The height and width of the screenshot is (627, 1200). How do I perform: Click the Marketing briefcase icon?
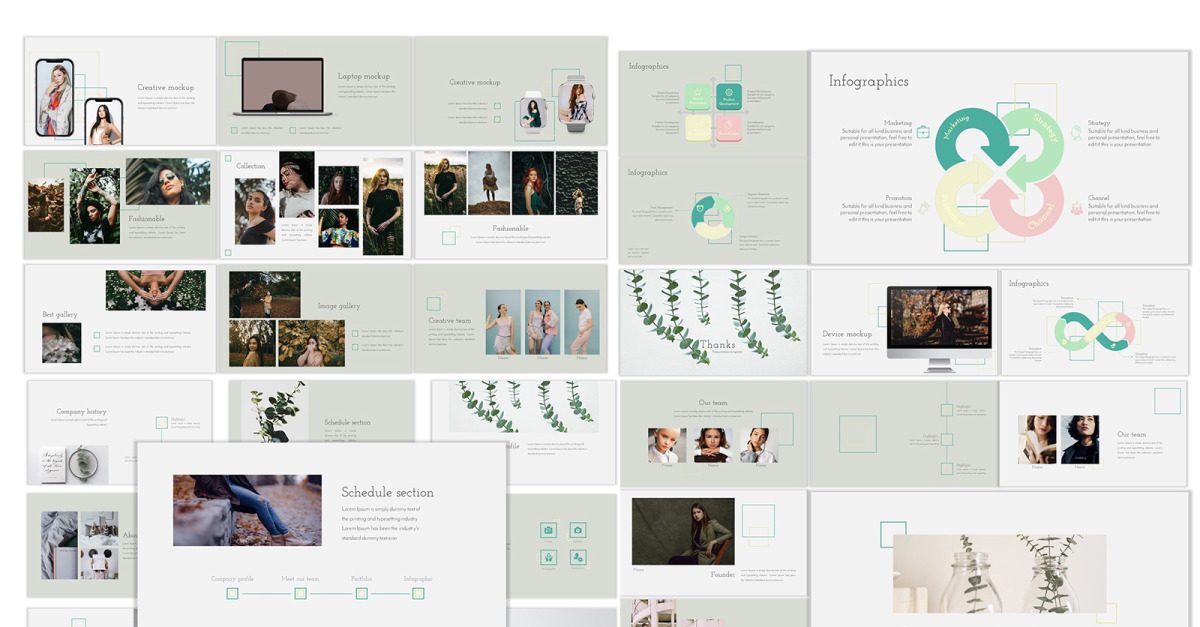pyautogui.click(x=923, y=132)
